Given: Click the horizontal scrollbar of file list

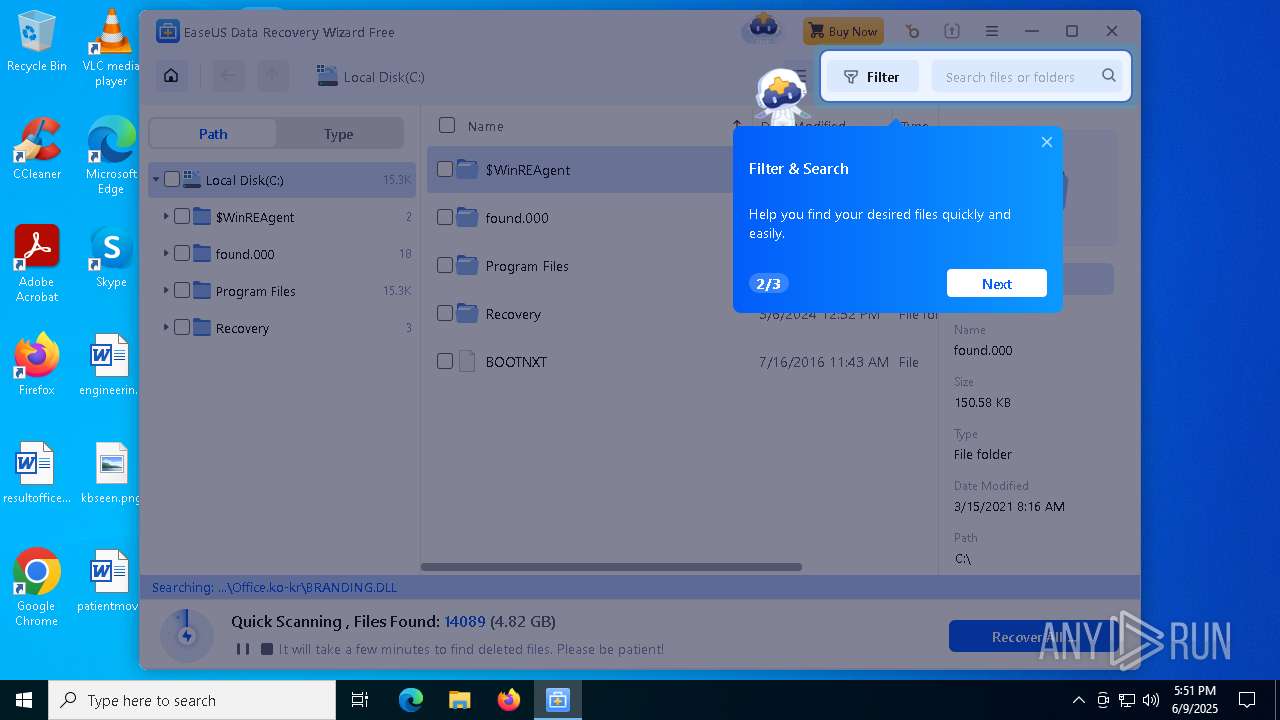Looking at the screenshot, I should pos(611,567).
